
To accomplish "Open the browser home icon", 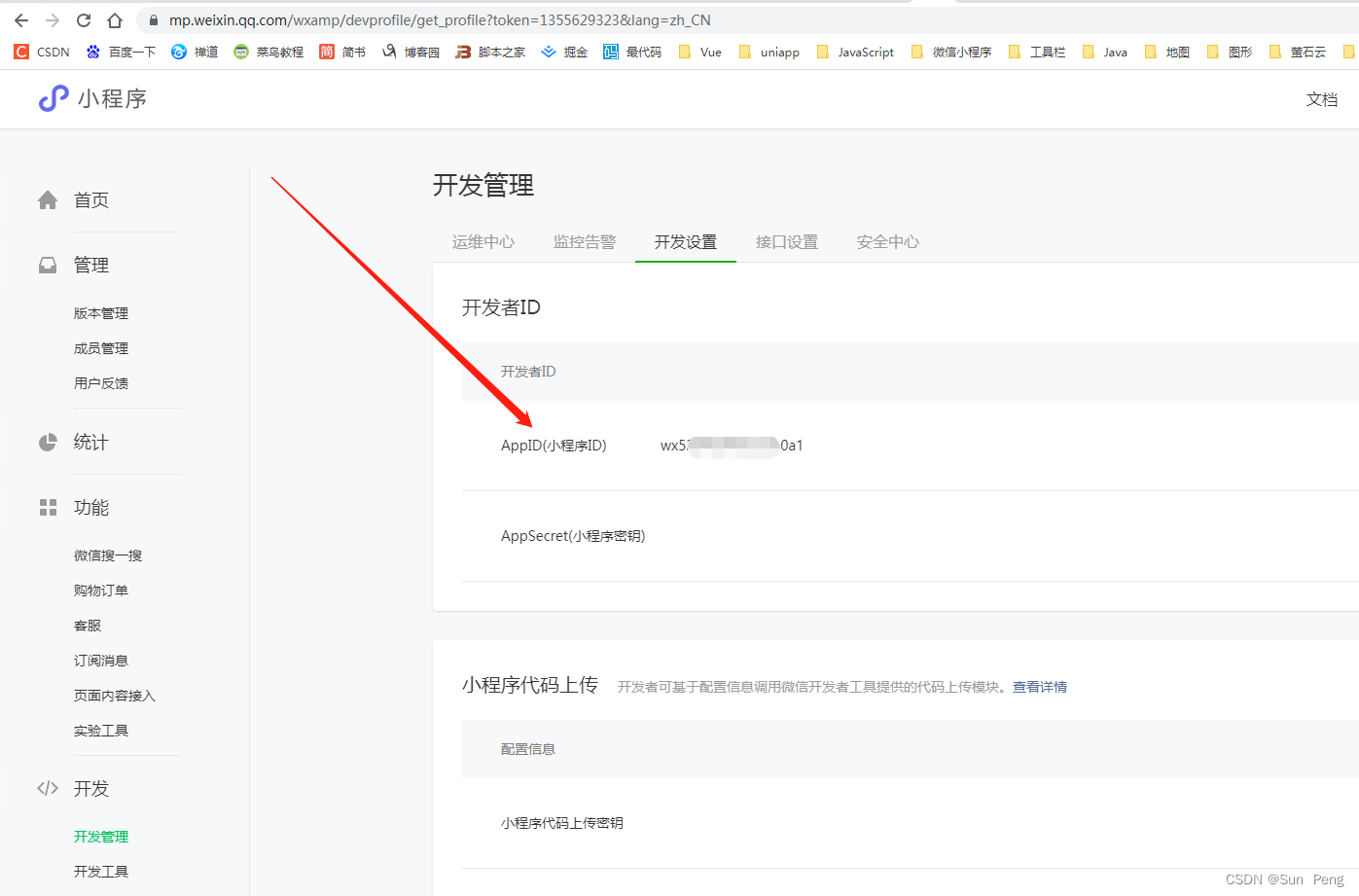I will [115, 20].
